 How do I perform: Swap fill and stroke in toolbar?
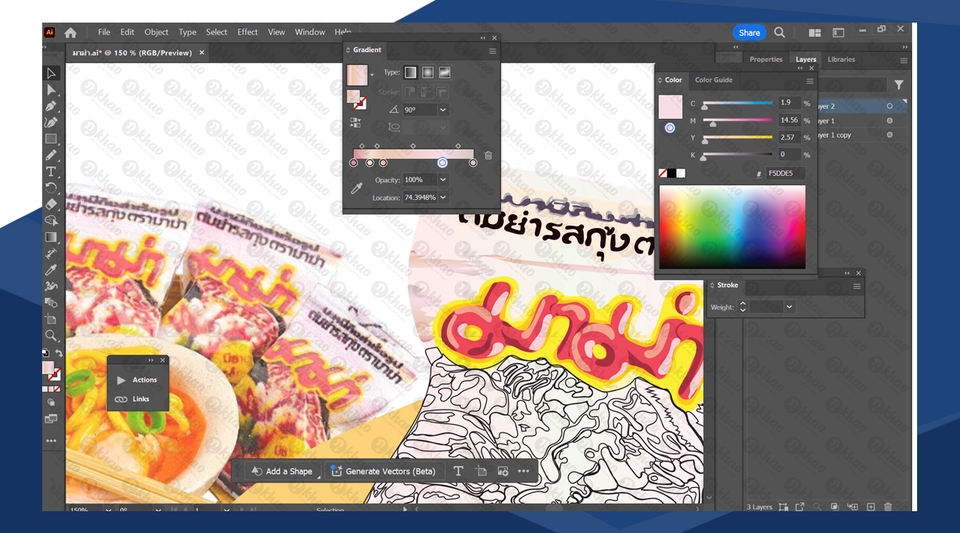click(x=59, y=353)
